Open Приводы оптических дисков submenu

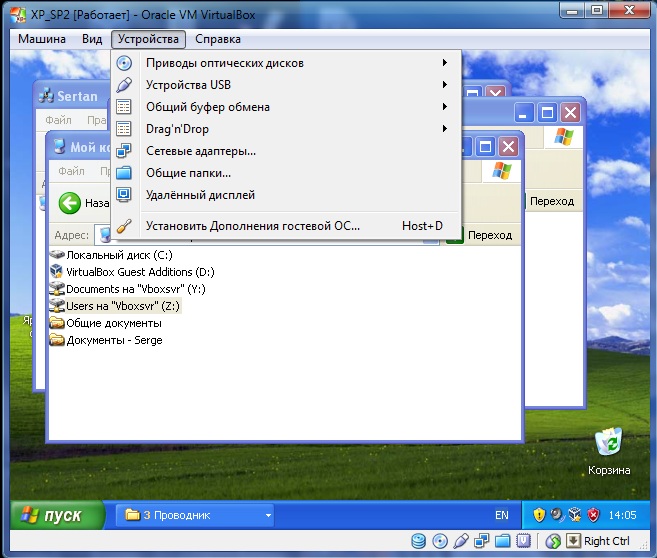(x=286, y=63)
